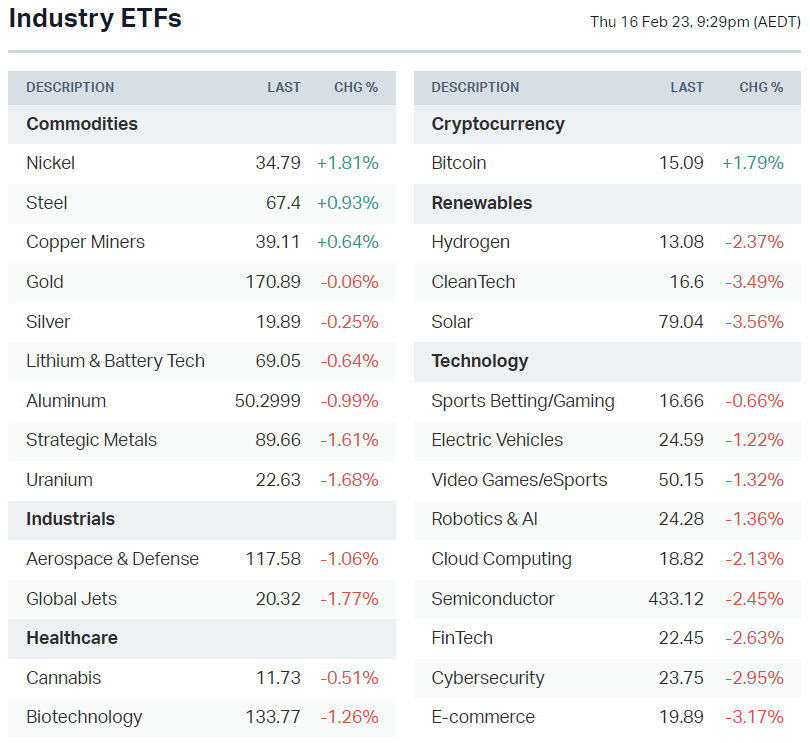Screen dimensions: 810x743
Task: Click LAST column header in right table
Action: tap(687, 88)
